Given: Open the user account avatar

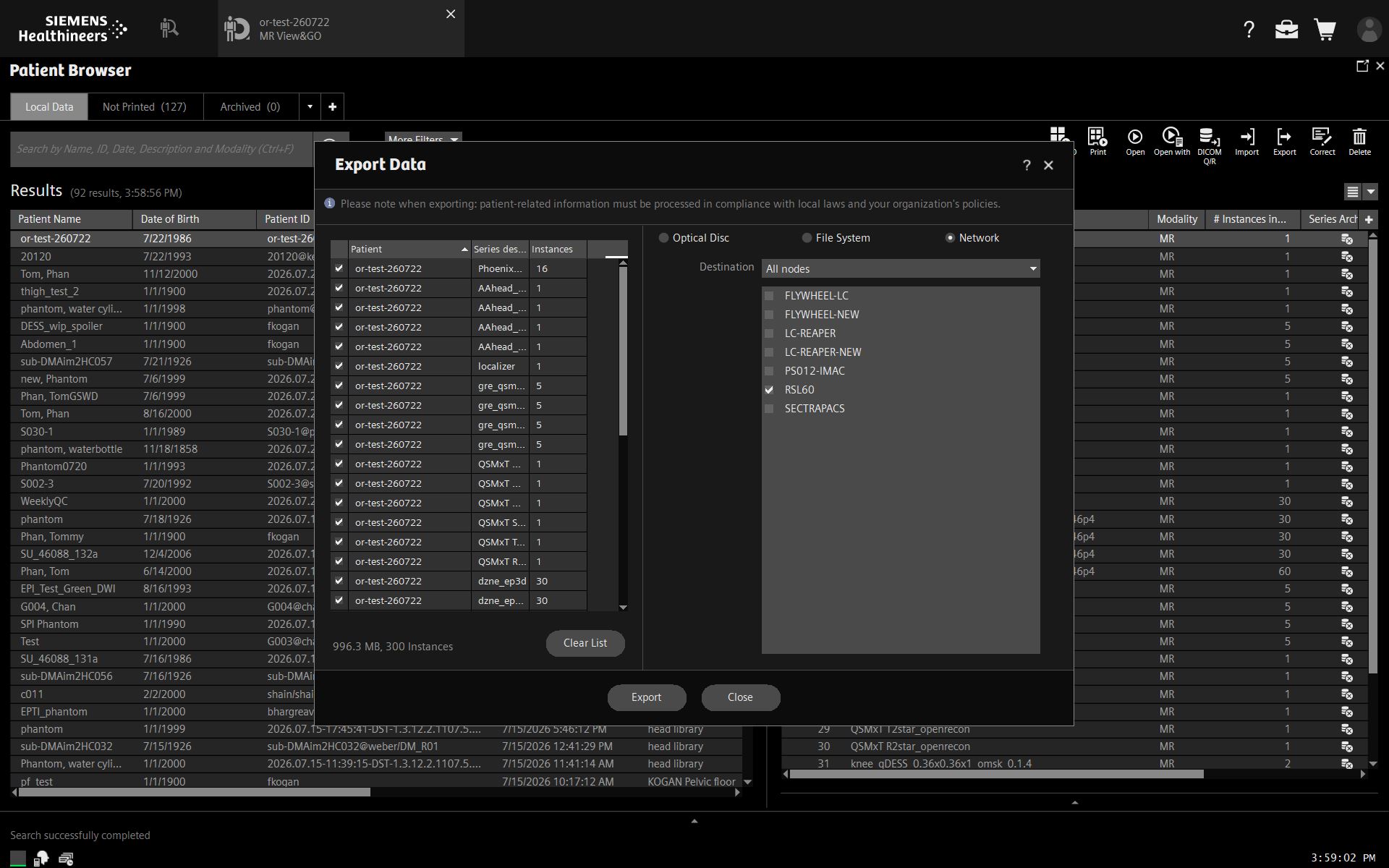Looking at the screenshot, I should pyautogui.click(x=1369, y=29).
